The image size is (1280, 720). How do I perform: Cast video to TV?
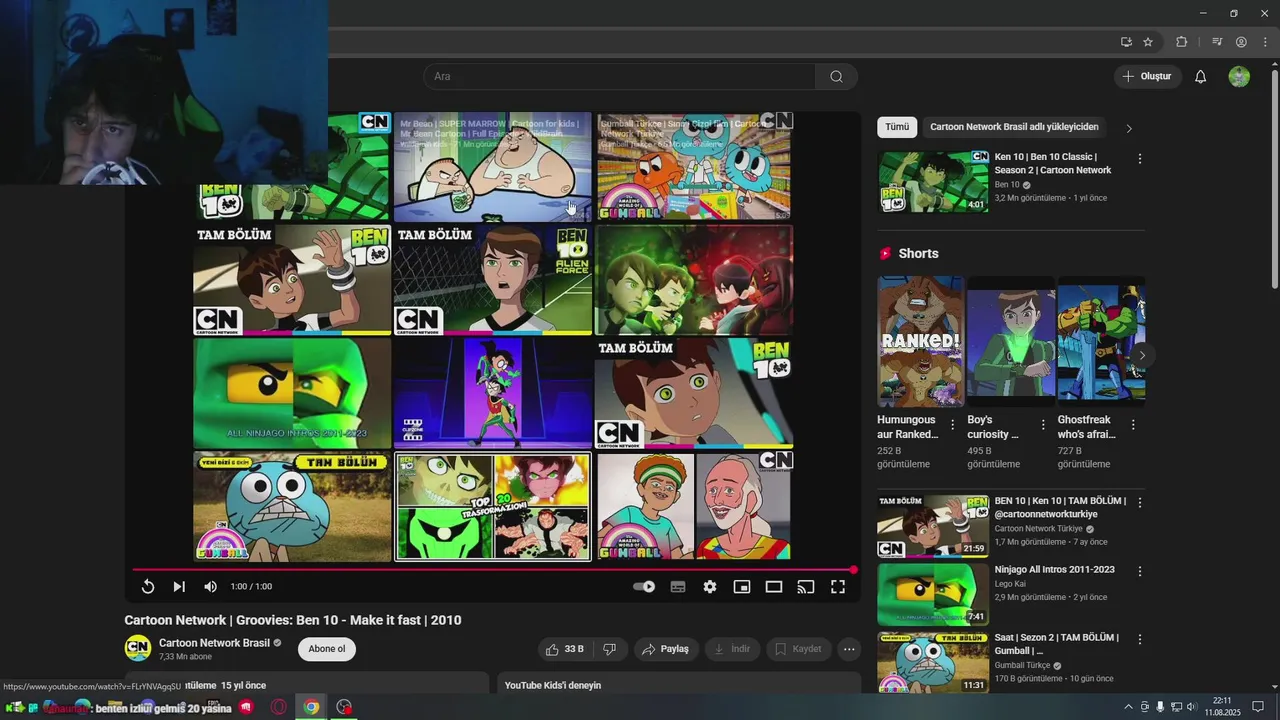[x=806, y=587]
